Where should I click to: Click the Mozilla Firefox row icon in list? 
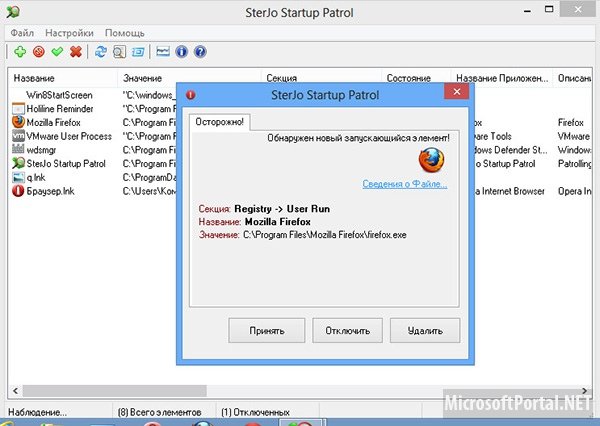coord(18,122)
